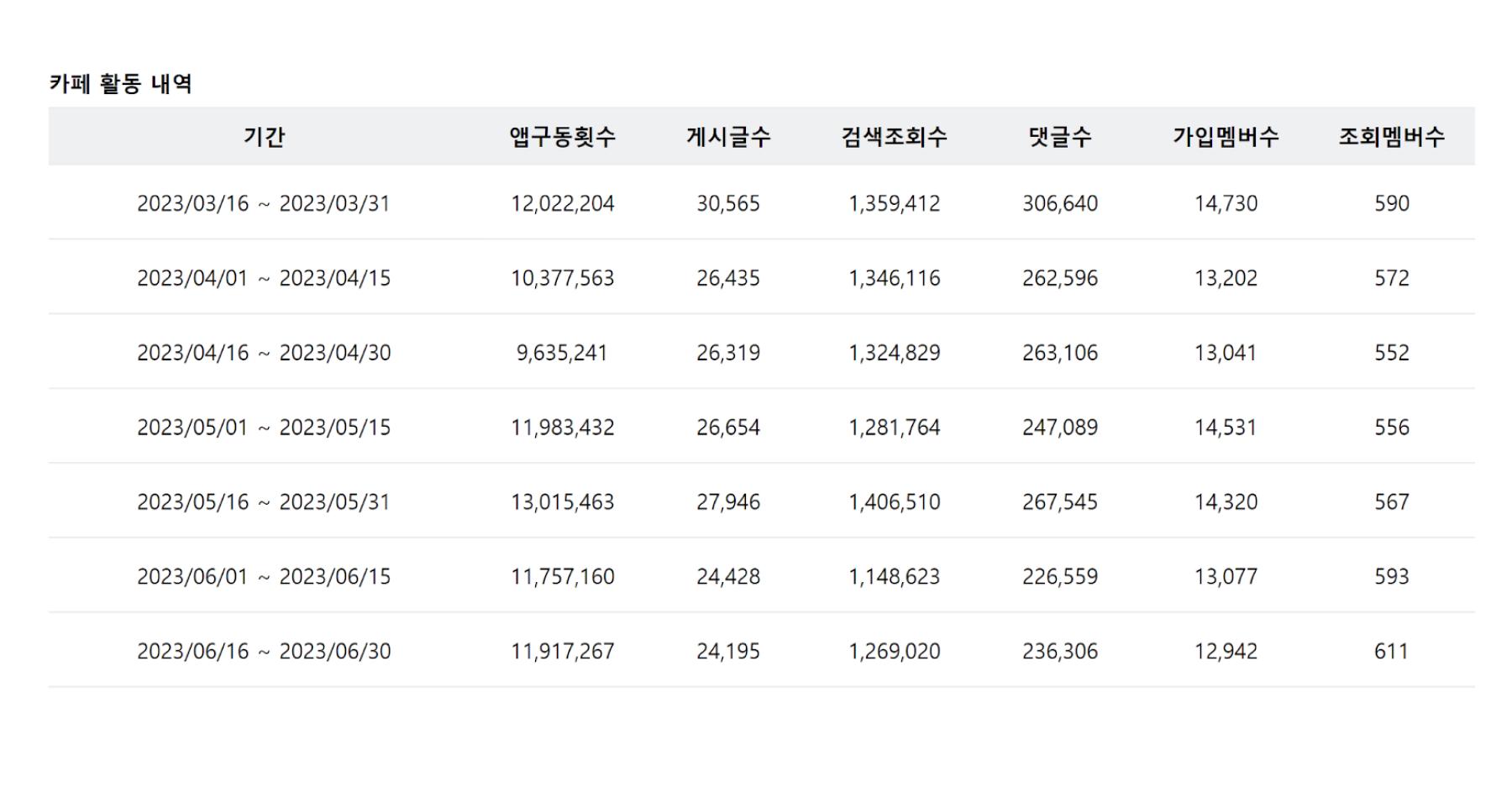Select the 게시글수 column header

727,136
